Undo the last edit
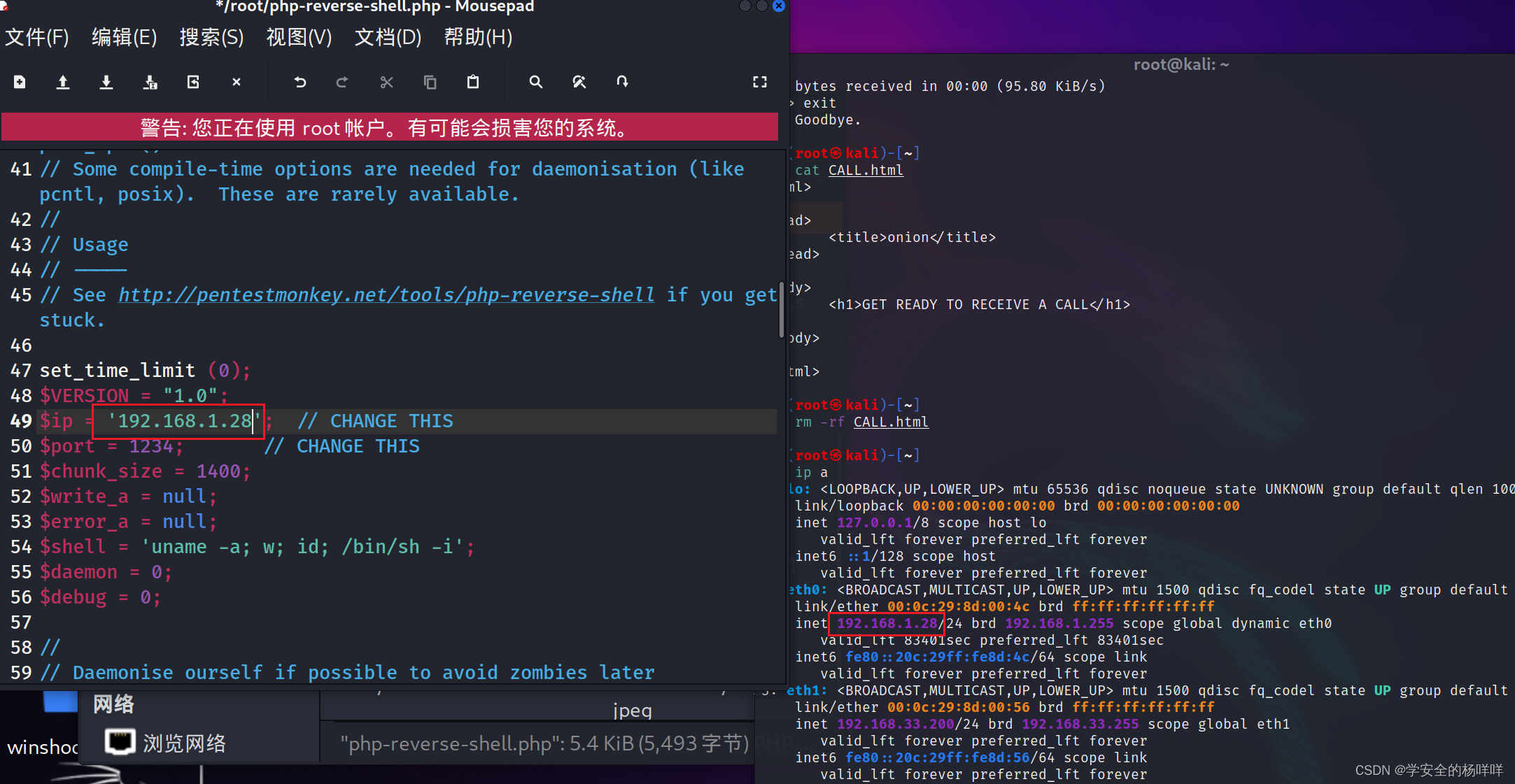The height and width of the screenshot is (784, 1515). [300, 82]
